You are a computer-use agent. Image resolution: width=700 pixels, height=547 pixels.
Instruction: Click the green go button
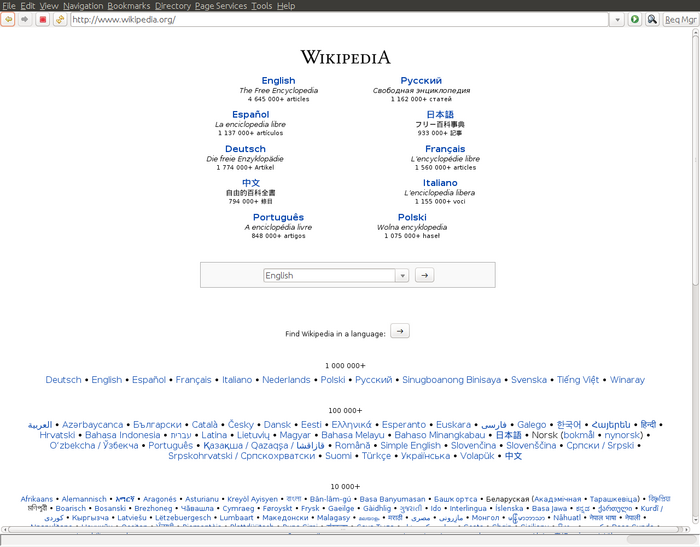click(635, 19)
